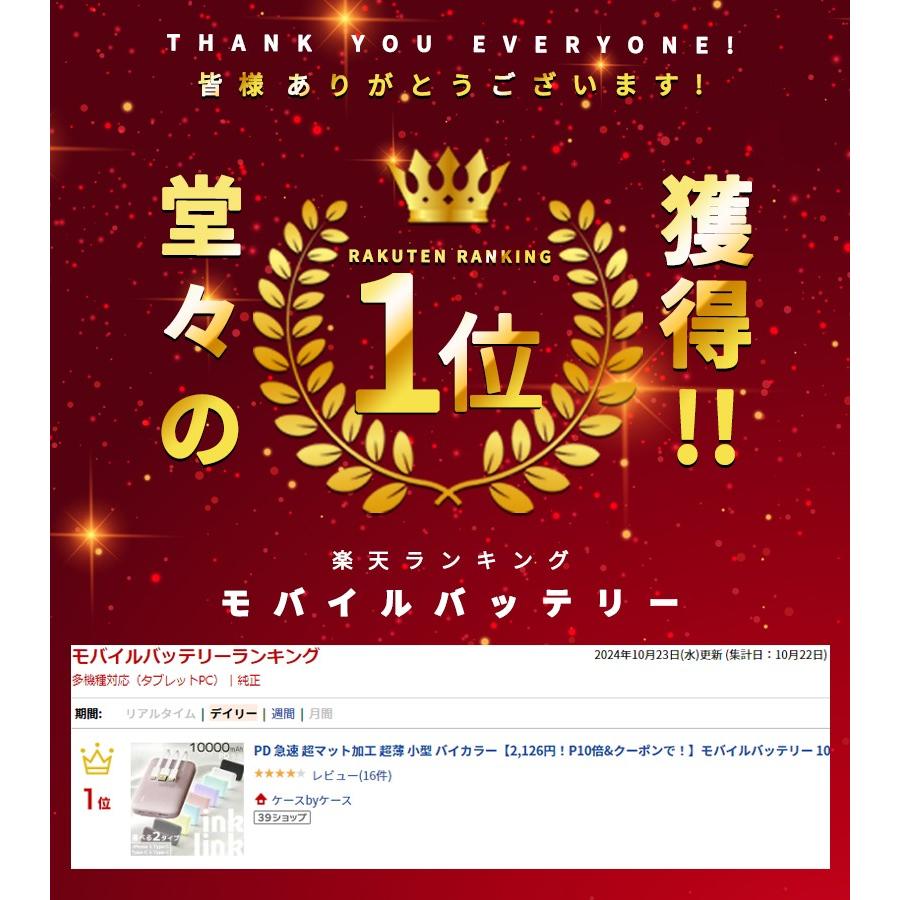
Task: Click the small crown icon above 1位 rank
Action: (97, 759)
